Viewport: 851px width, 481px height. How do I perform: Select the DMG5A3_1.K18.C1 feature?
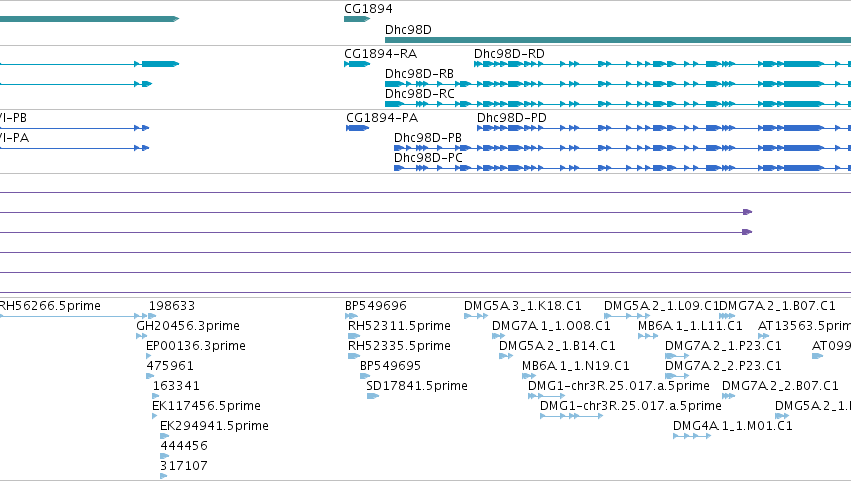[x=476, y=316]
